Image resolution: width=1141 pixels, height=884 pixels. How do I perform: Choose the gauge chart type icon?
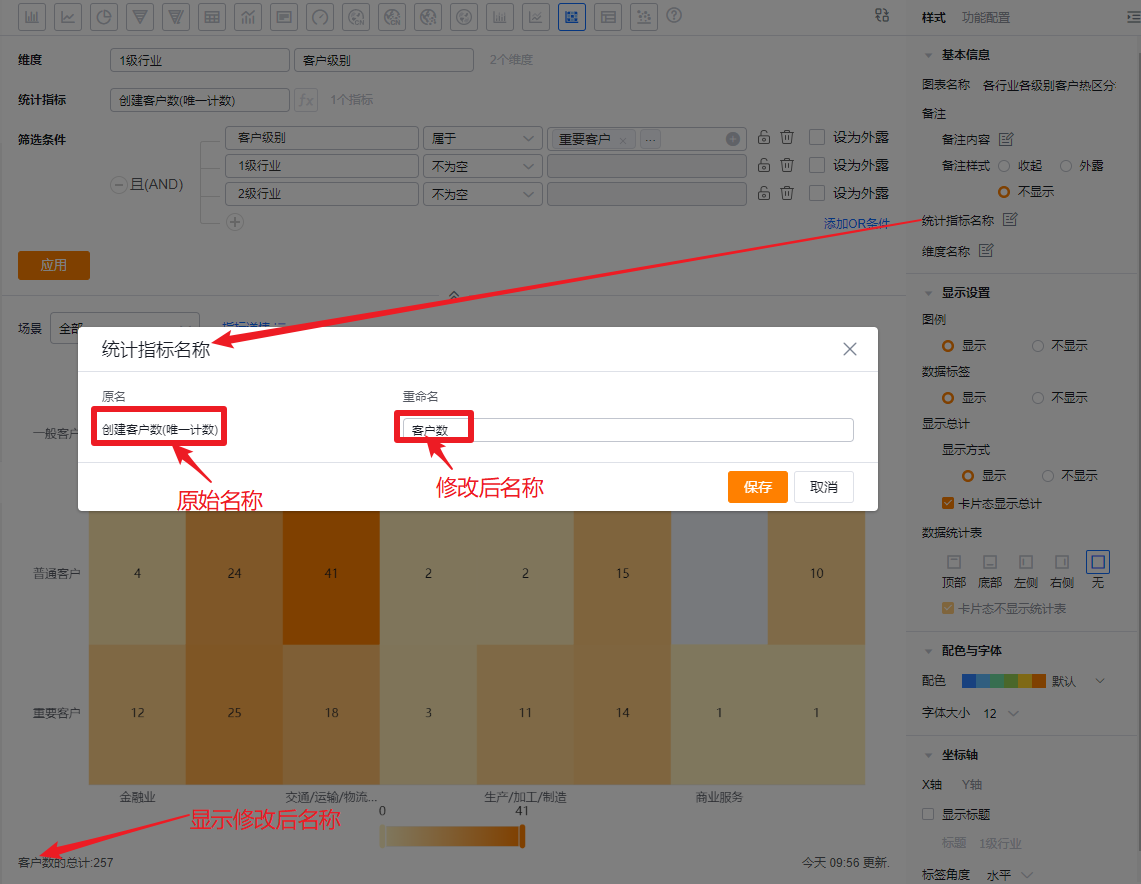point(319,16)
